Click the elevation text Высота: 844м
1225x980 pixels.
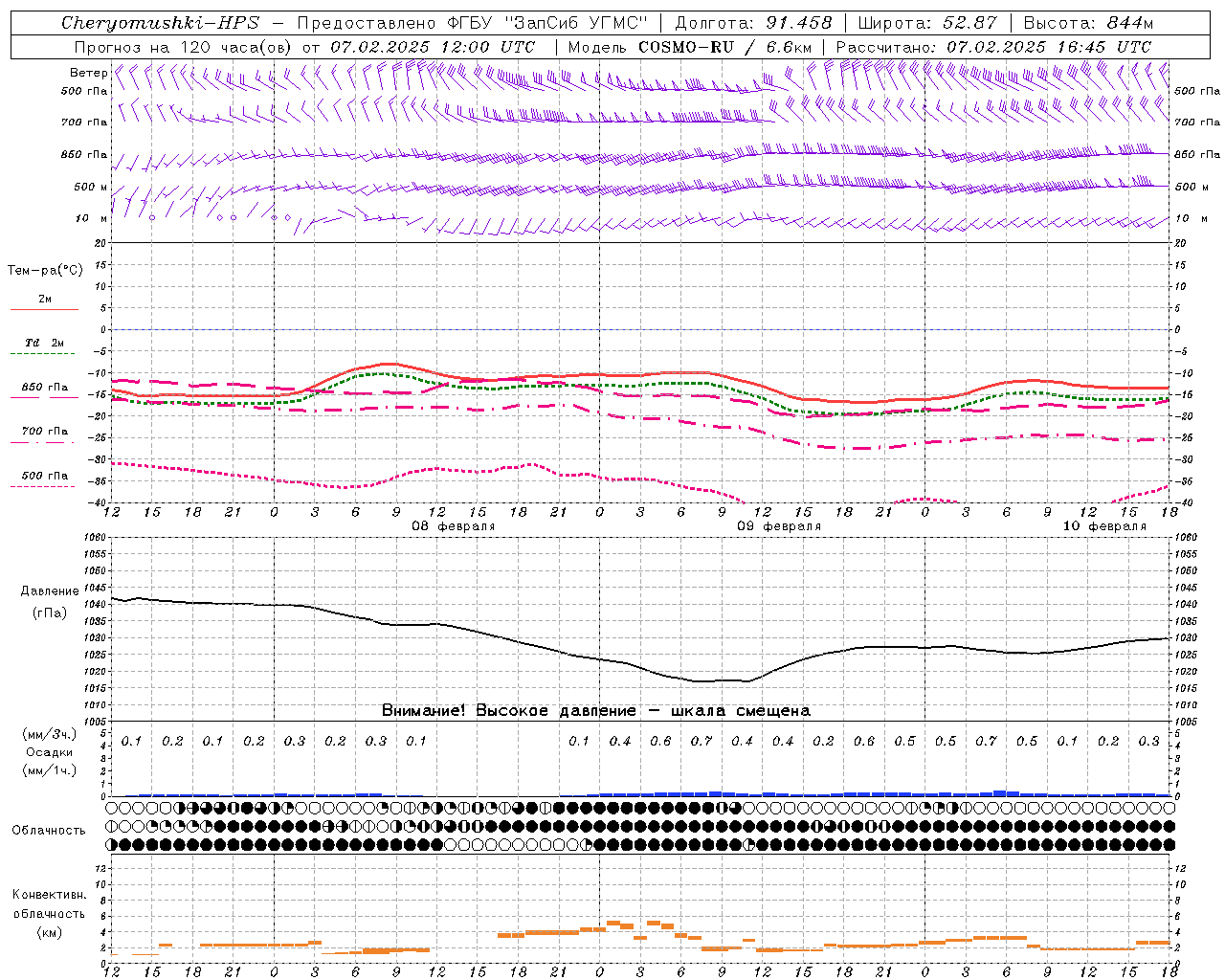point(1089,23)
